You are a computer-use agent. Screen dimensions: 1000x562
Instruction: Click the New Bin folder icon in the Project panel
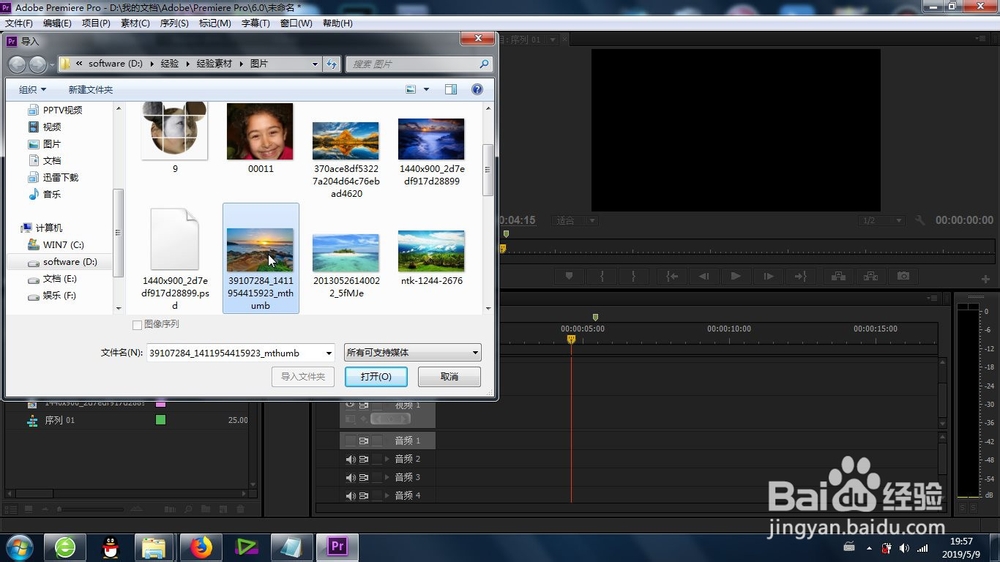205,509
